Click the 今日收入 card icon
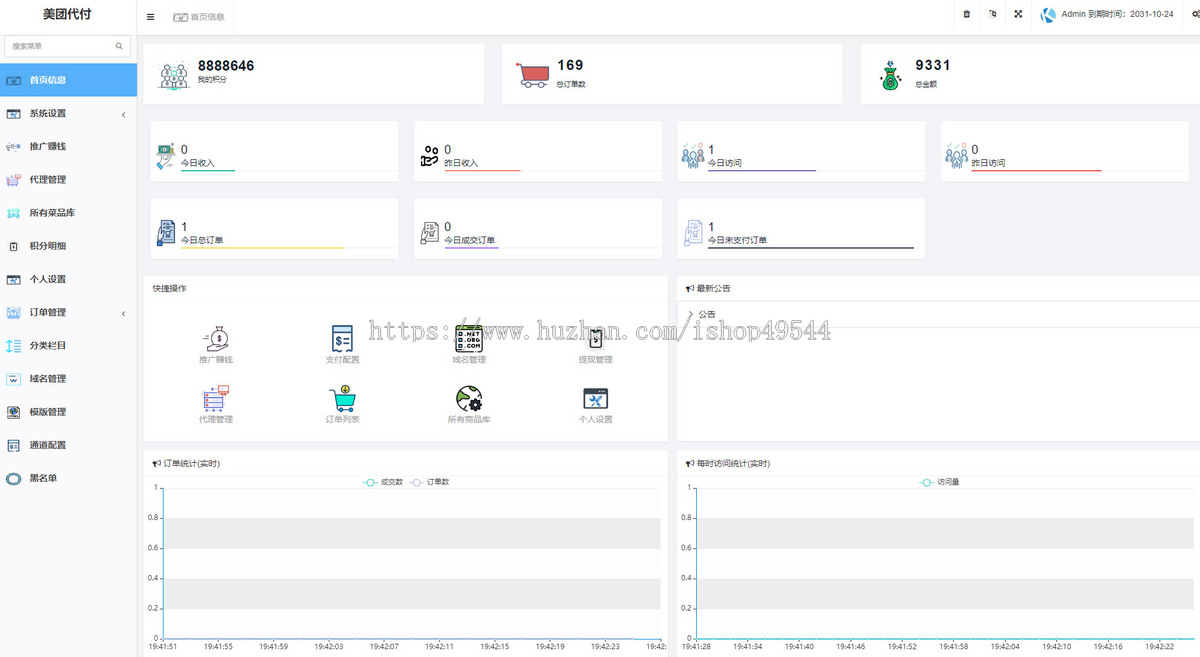 click(166, 155)
